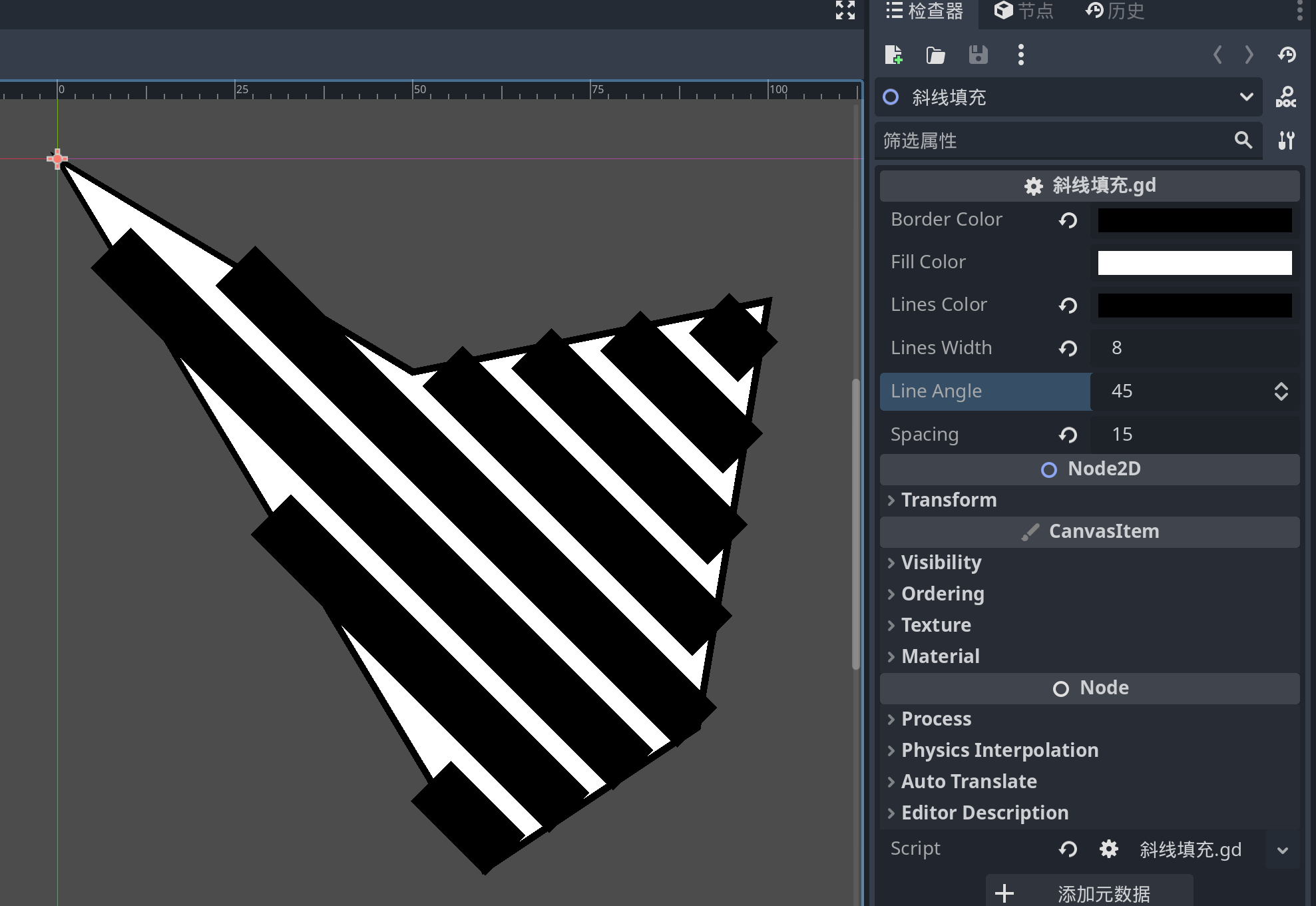
Task: Open the Fill Color picker swatch
Action: click(1195, 263)
